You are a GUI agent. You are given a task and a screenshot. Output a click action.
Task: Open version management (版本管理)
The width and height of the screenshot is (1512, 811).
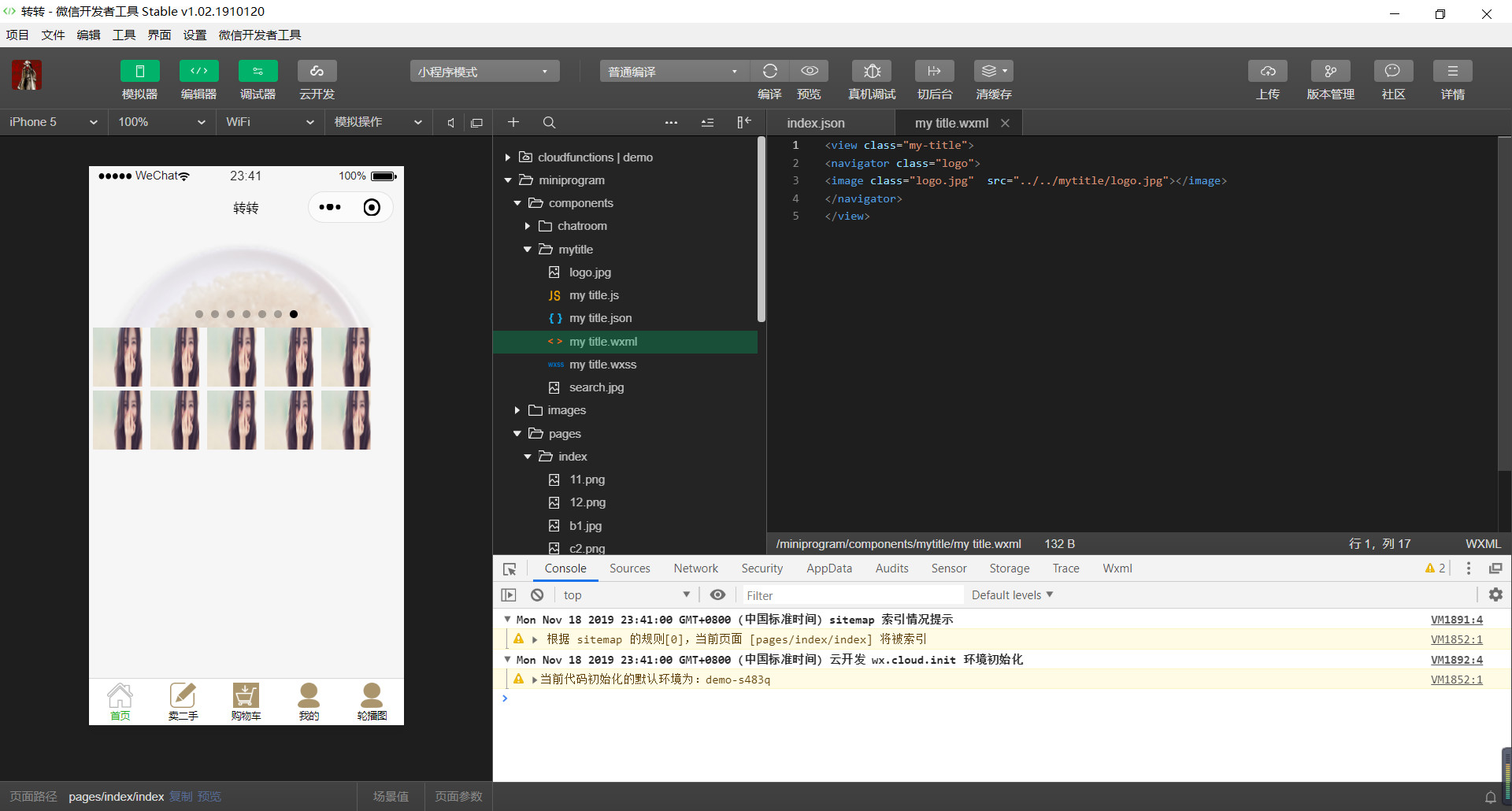pyautogui.click(x=1330, y=72)
